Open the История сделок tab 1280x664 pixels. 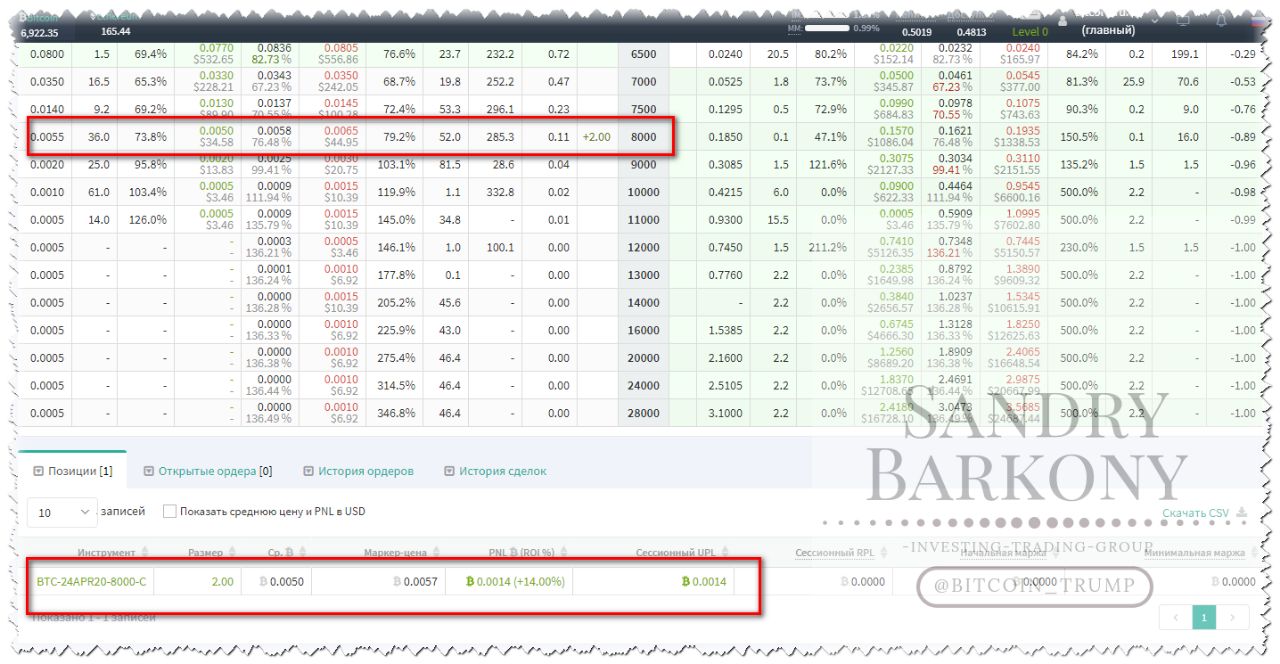point(495,471)
